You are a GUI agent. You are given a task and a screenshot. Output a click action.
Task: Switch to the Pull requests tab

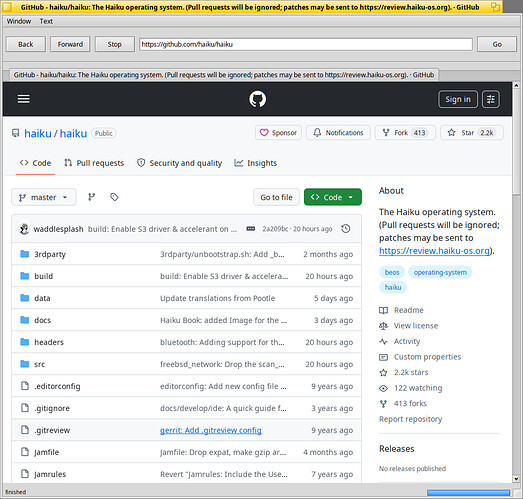[x=94, y=163]
